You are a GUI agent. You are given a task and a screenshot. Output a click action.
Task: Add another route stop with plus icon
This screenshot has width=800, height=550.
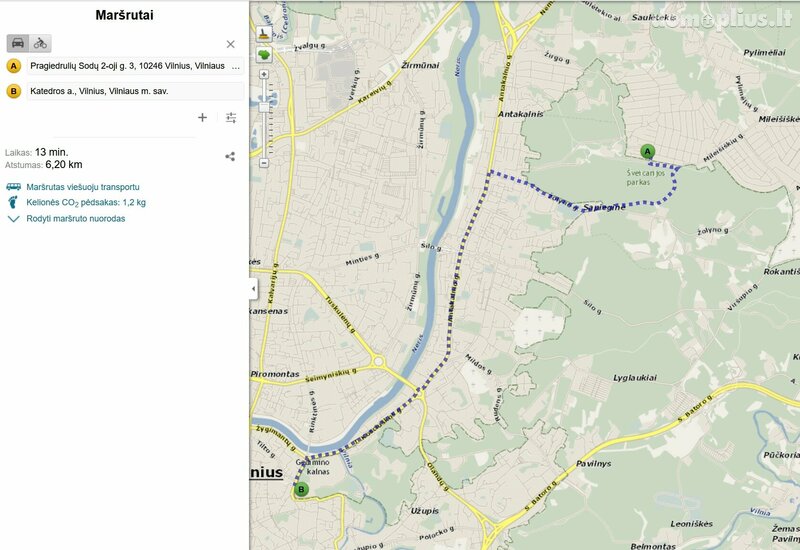click(x=203, y=118)
